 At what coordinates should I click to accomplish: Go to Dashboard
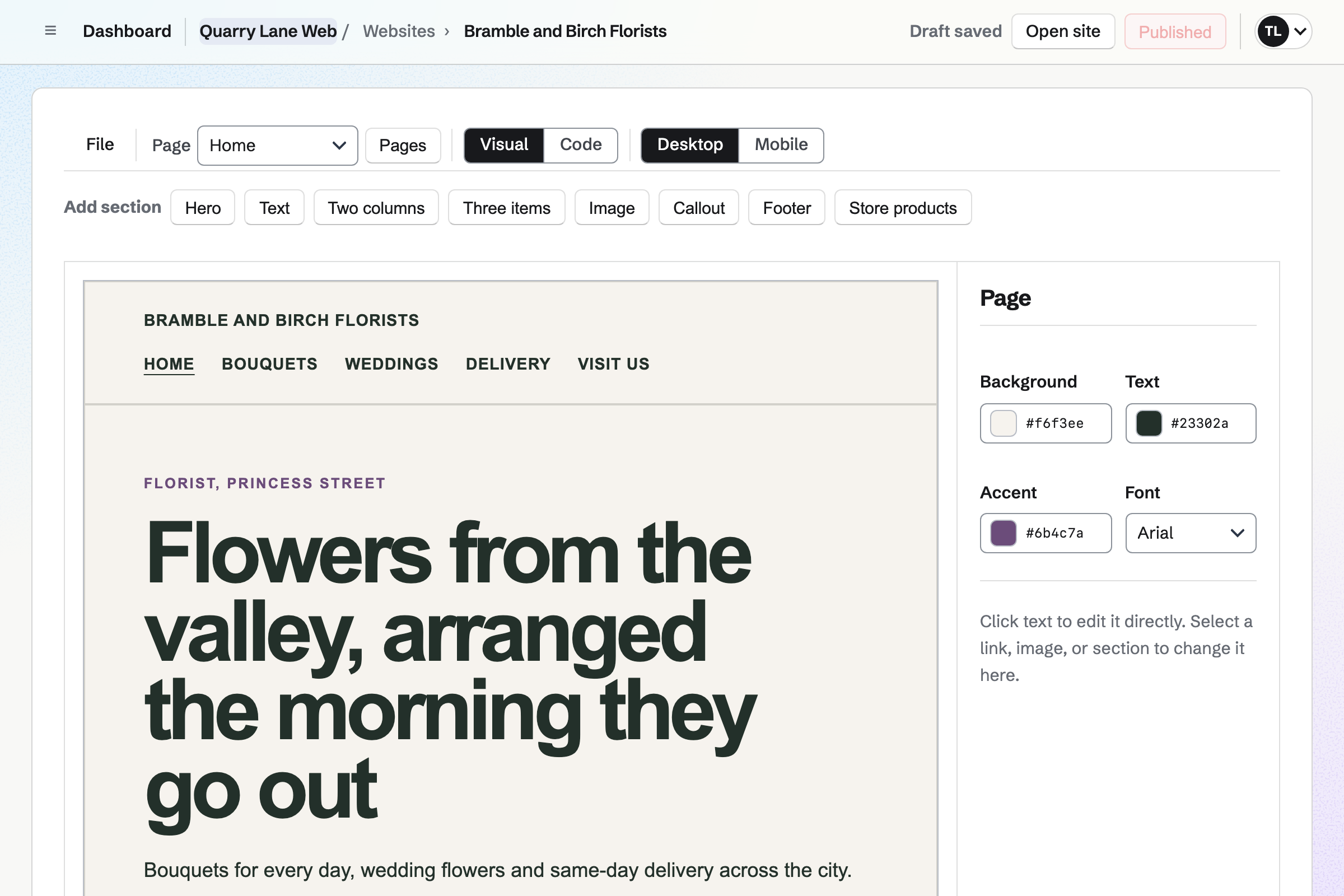(x=127, y=31)
